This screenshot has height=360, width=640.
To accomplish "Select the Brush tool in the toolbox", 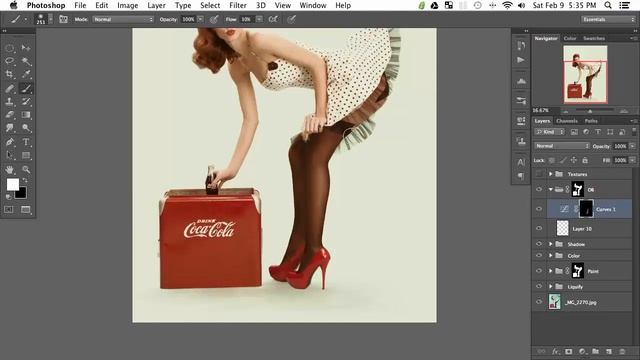I will [26, 88].
